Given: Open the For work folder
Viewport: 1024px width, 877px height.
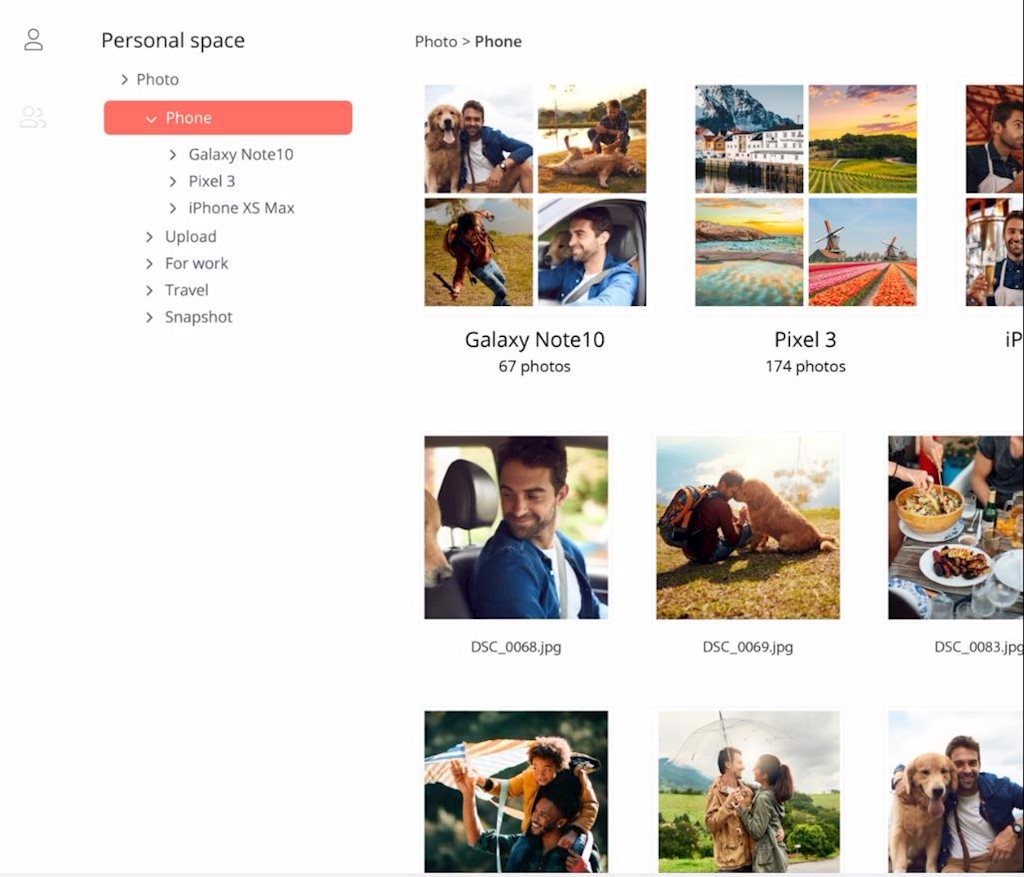Looking at the screenshot, I should [x=196, y=264].
